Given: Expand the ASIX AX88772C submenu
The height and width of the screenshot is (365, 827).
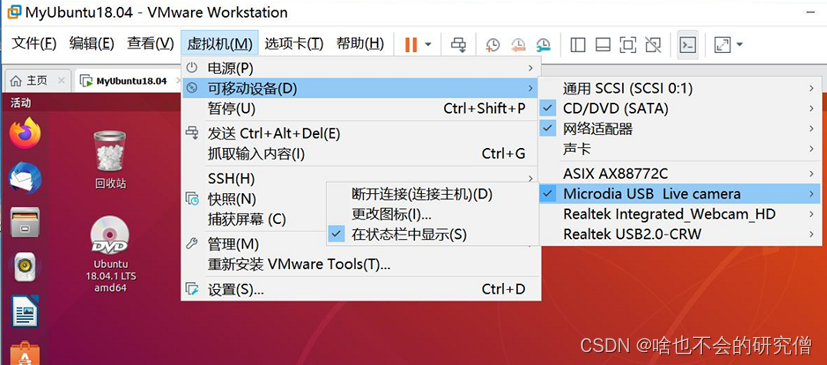Looking at the screenshot, I should pyautogui.click(x=680, y=174).
